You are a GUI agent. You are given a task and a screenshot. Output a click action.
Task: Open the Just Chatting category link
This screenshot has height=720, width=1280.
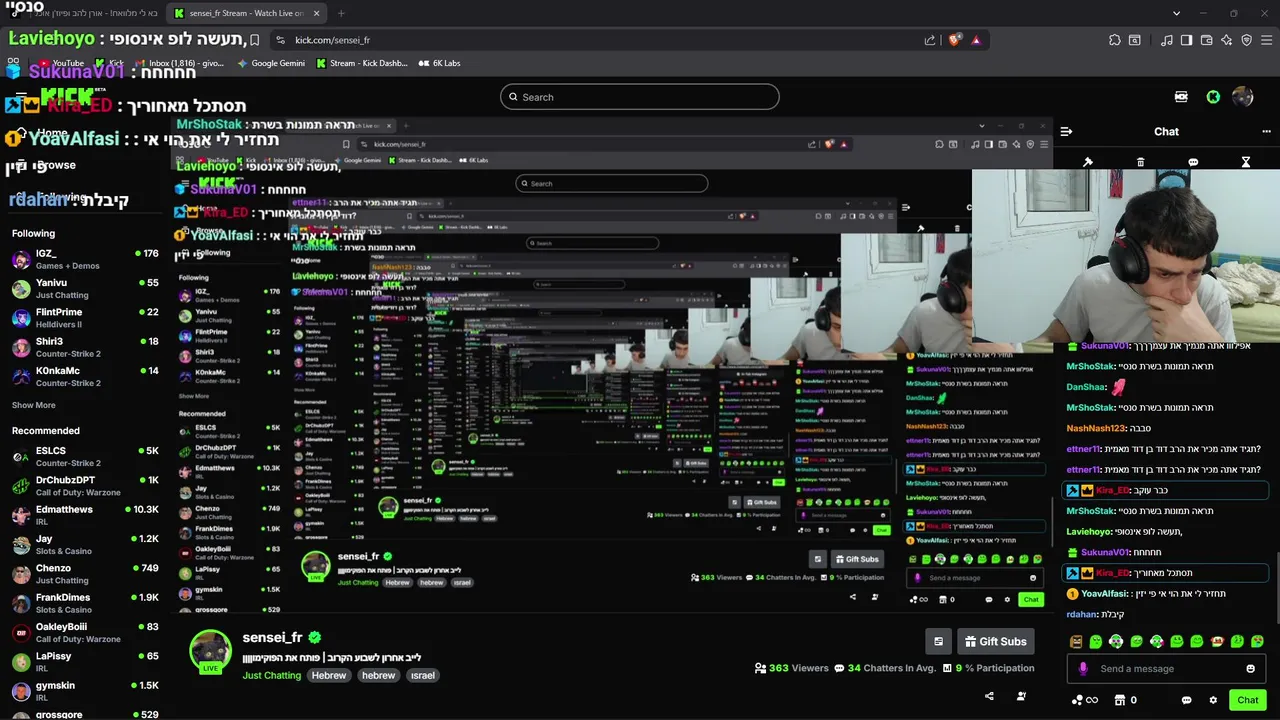pyautogui.click(x=271, y=675)
